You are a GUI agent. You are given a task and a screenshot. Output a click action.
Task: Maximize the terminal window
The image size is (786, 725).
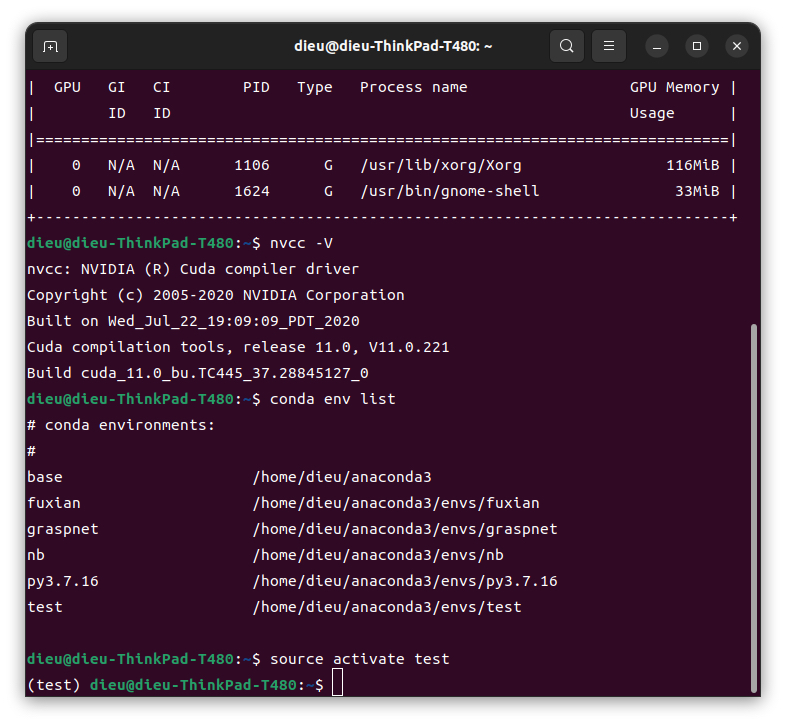pos(697,47)
